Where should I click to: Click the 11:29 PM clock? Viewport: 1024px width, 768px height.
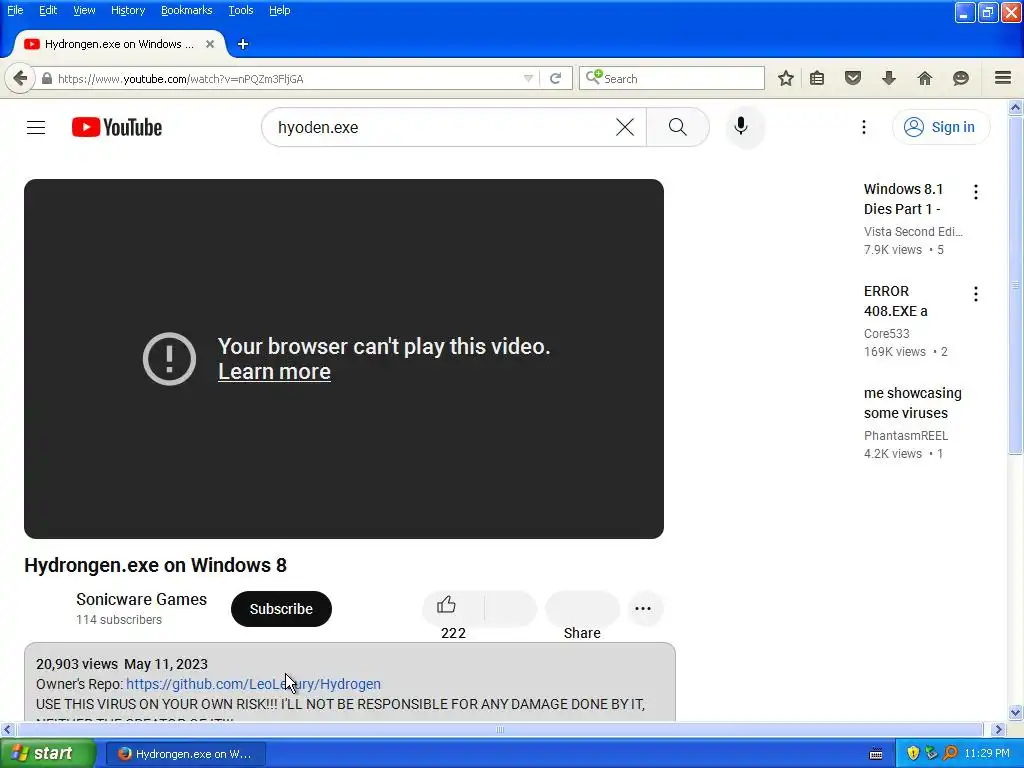(x=987, y=753)
